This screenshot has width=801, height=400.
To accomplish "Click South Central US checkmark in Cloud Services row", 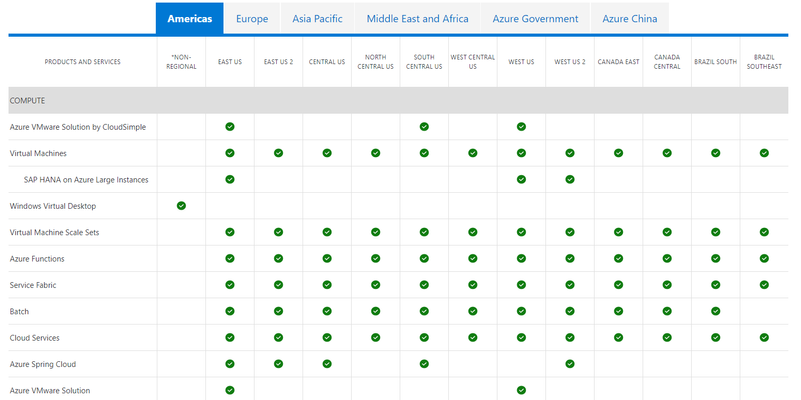I will [x=424, y=338].
